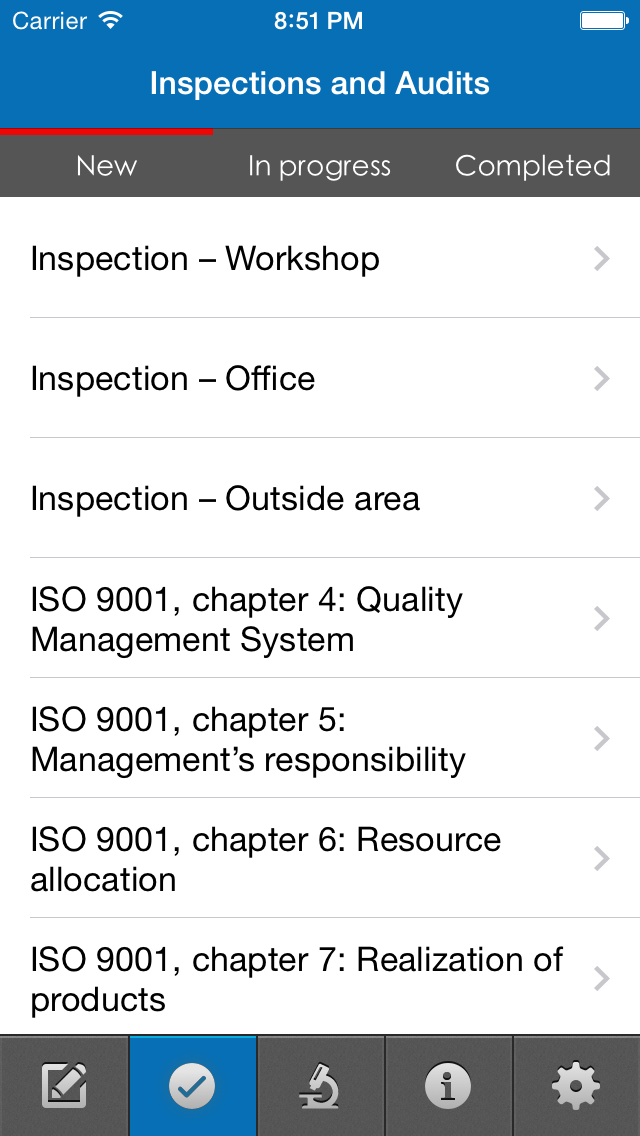Tap the Inspections and Audits title
Image resolution: width=640 pixels, height=1136 pixels.
point(320,83)
